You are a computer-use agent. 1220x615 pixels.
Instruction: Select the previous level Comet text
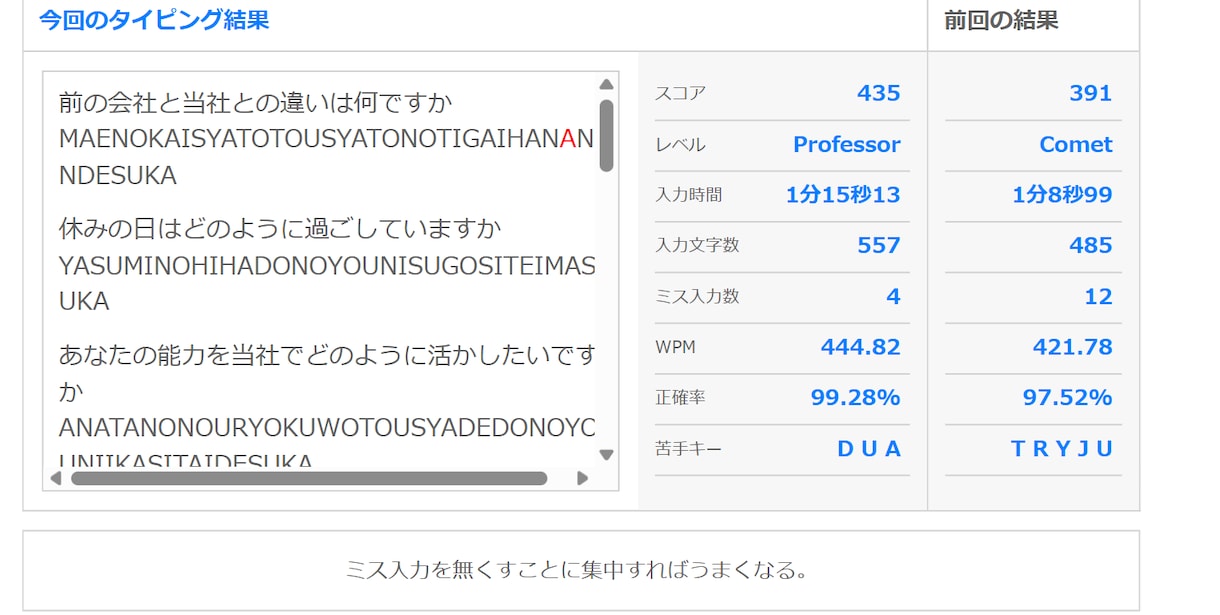pyautogui.click(x=1076, y=144)
